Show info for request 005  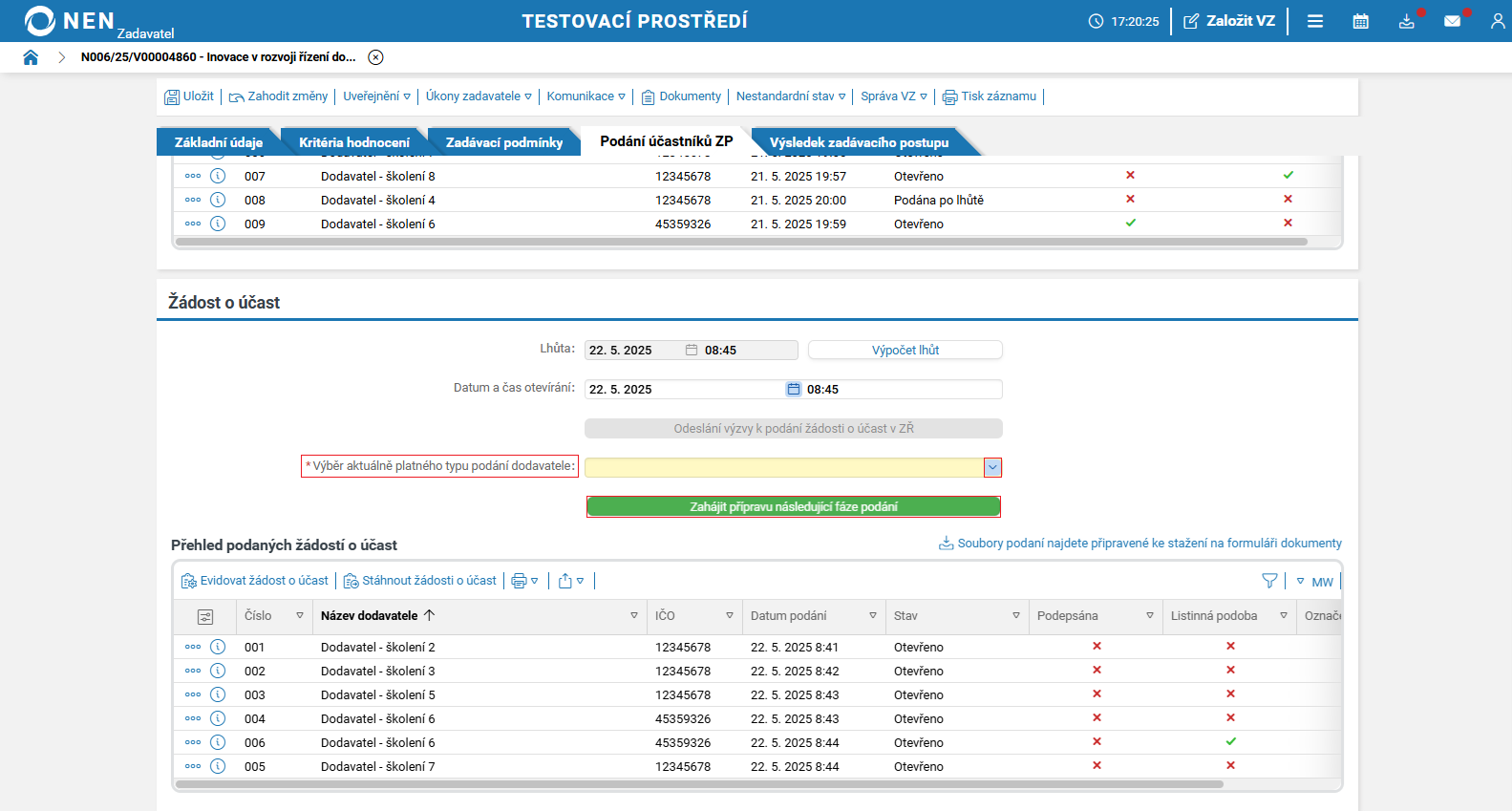point(218,766)
